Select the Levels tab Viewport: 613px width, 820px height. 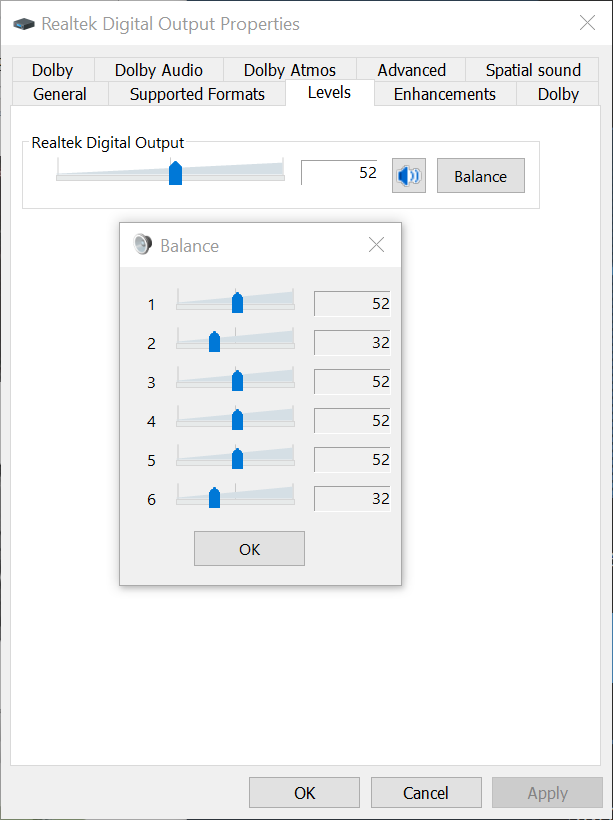[330, 93]
